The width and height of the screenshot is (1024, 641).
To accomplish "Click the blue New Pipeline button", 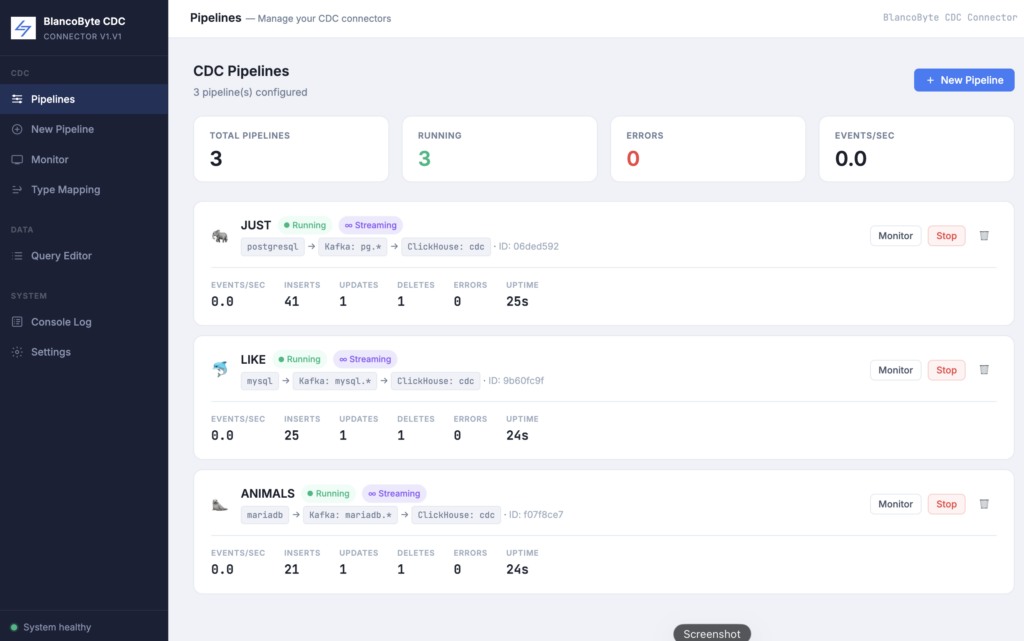I will pos(963,80).
